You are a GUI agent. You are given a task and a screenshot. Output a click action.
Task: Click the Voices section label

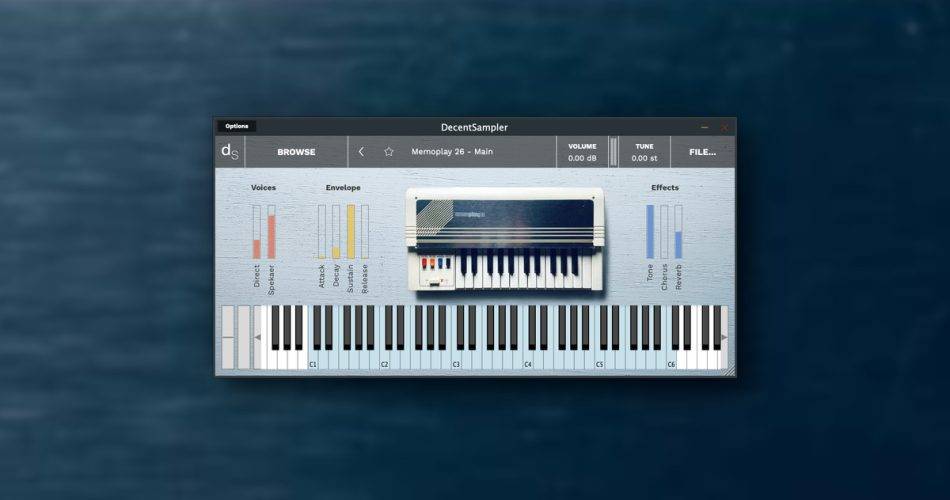(264, 188)
